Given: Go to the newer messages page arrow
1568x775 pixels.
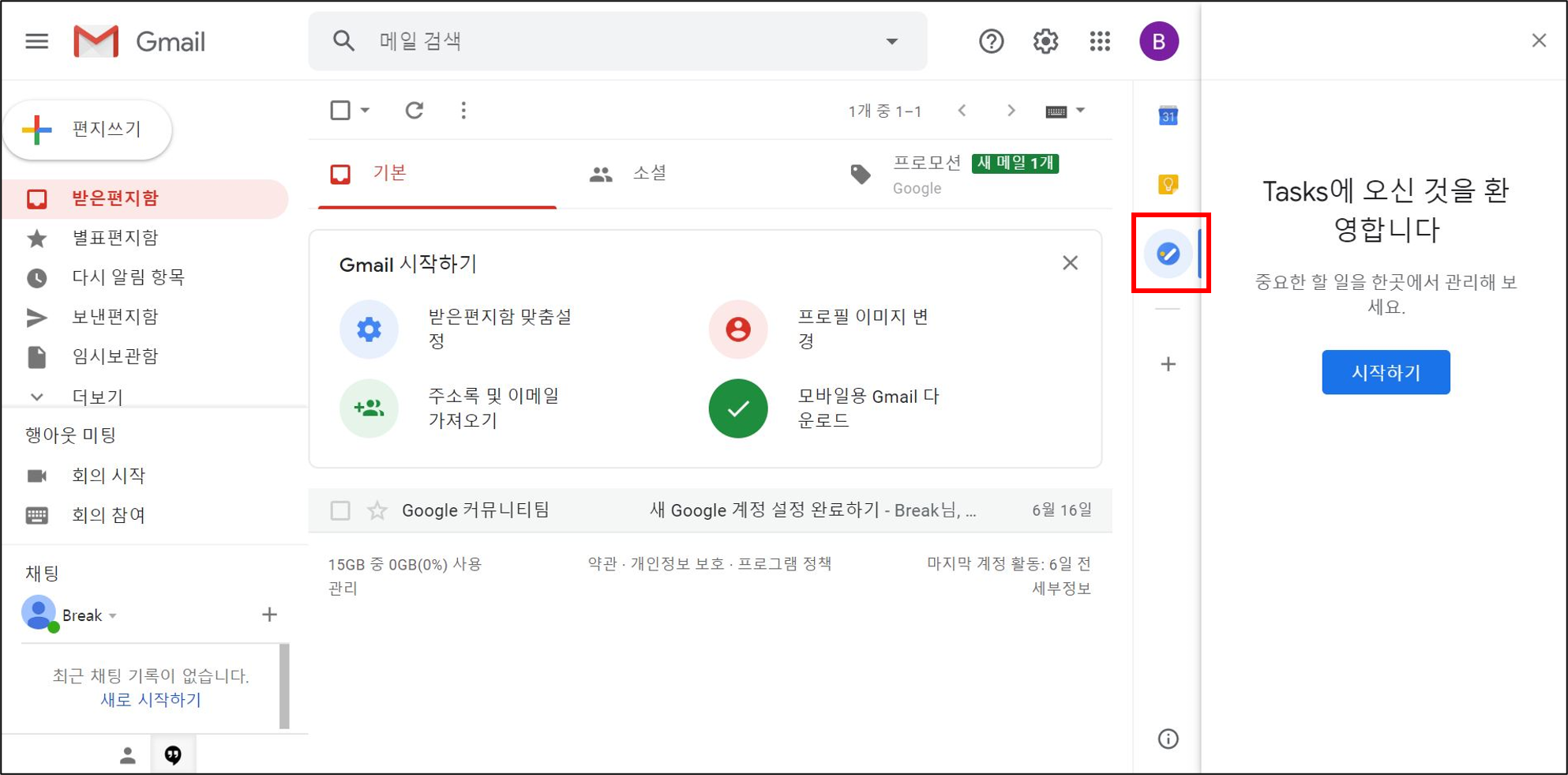Looking at the screenshot, I should (x=962, y=111).
